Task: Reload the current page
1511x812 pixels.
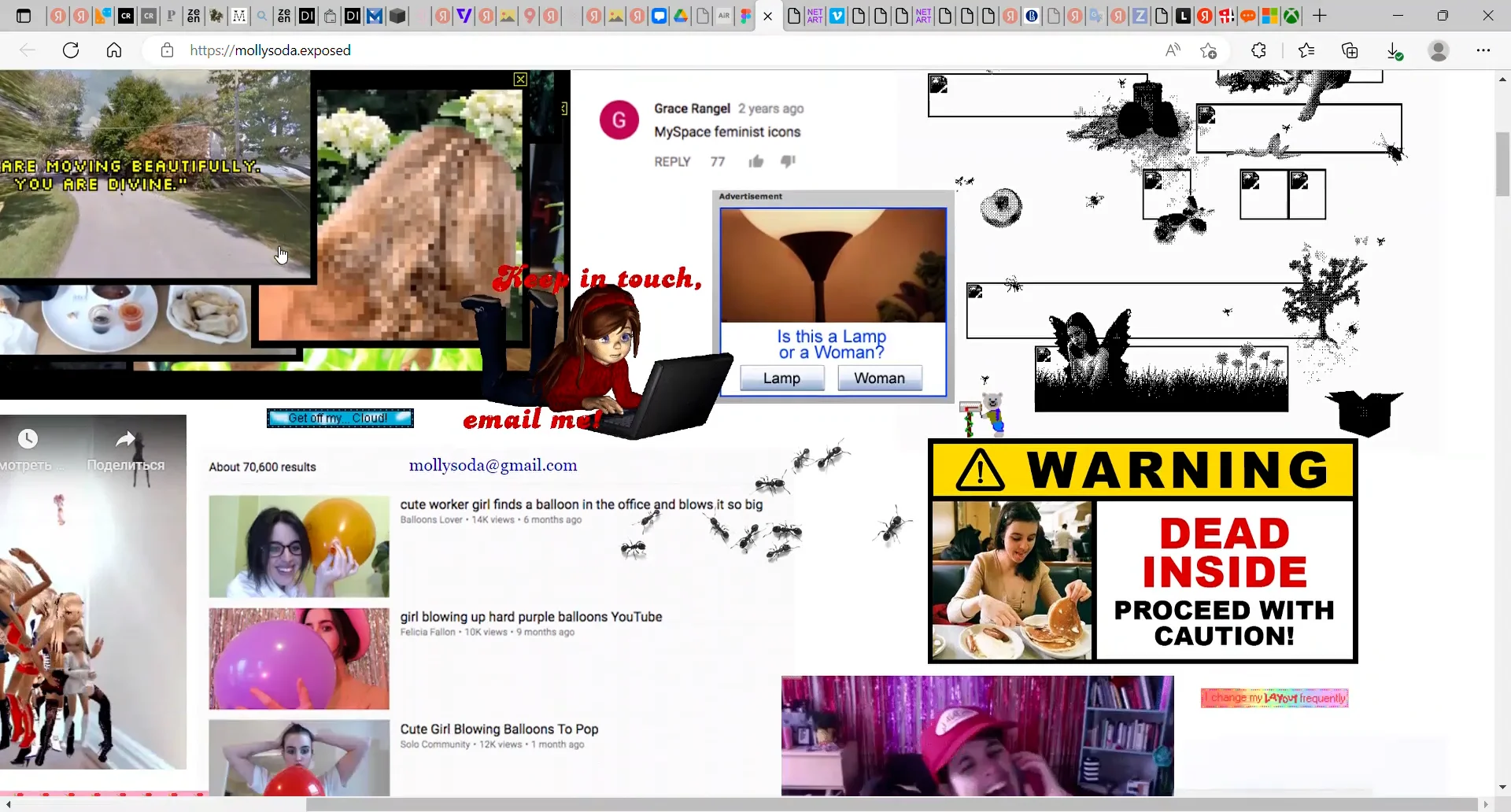Action: click(71, 50)
